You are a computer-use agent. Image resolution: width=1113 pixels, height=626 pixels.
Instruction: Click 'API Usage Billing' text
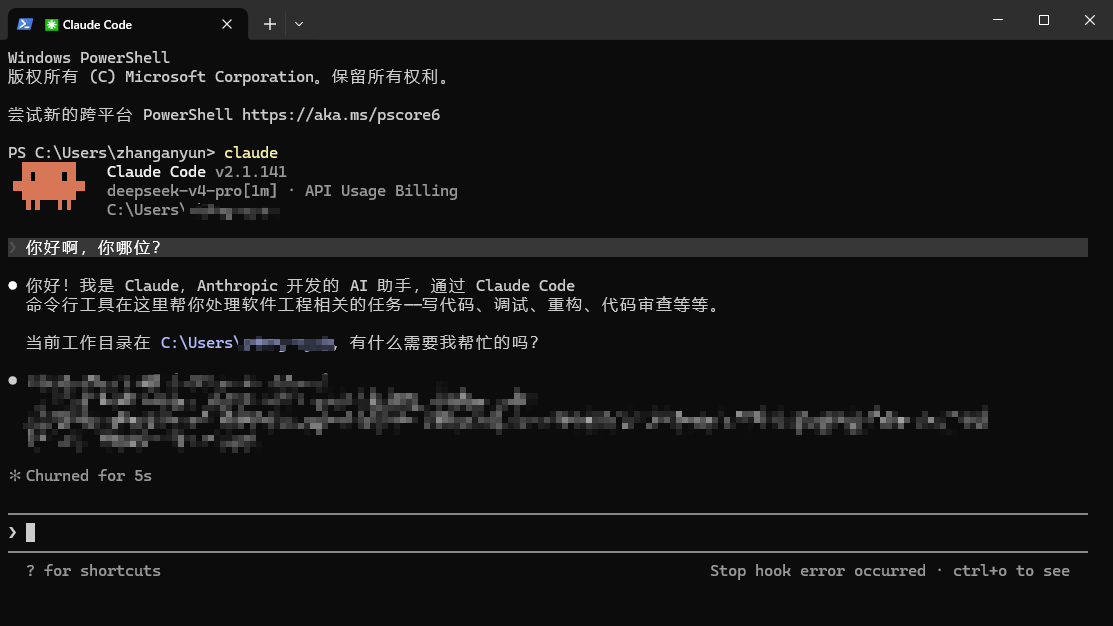(381, 191)
